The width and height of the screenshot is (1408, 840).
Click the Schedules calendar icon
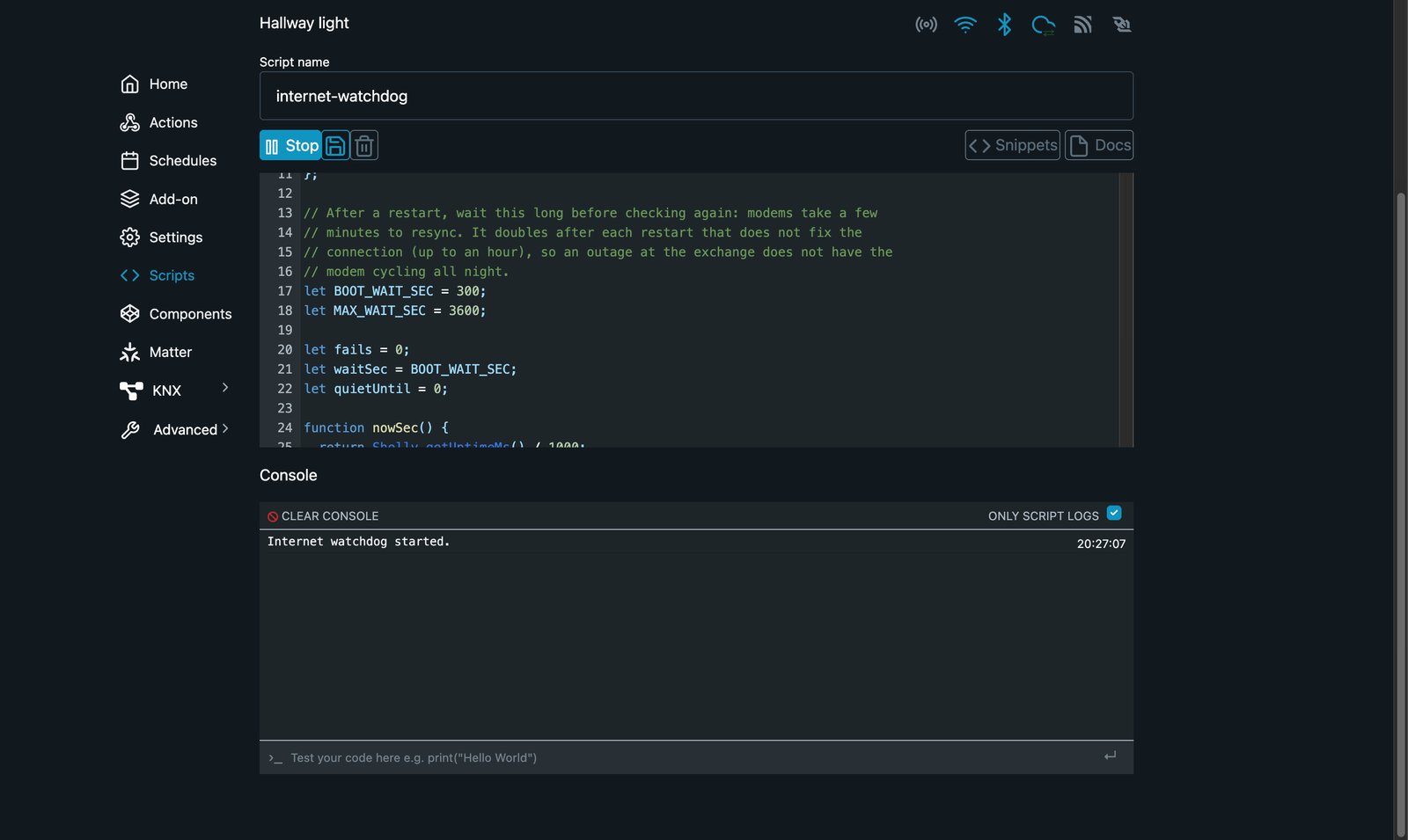pyautogui.click(x=130, y=161)
